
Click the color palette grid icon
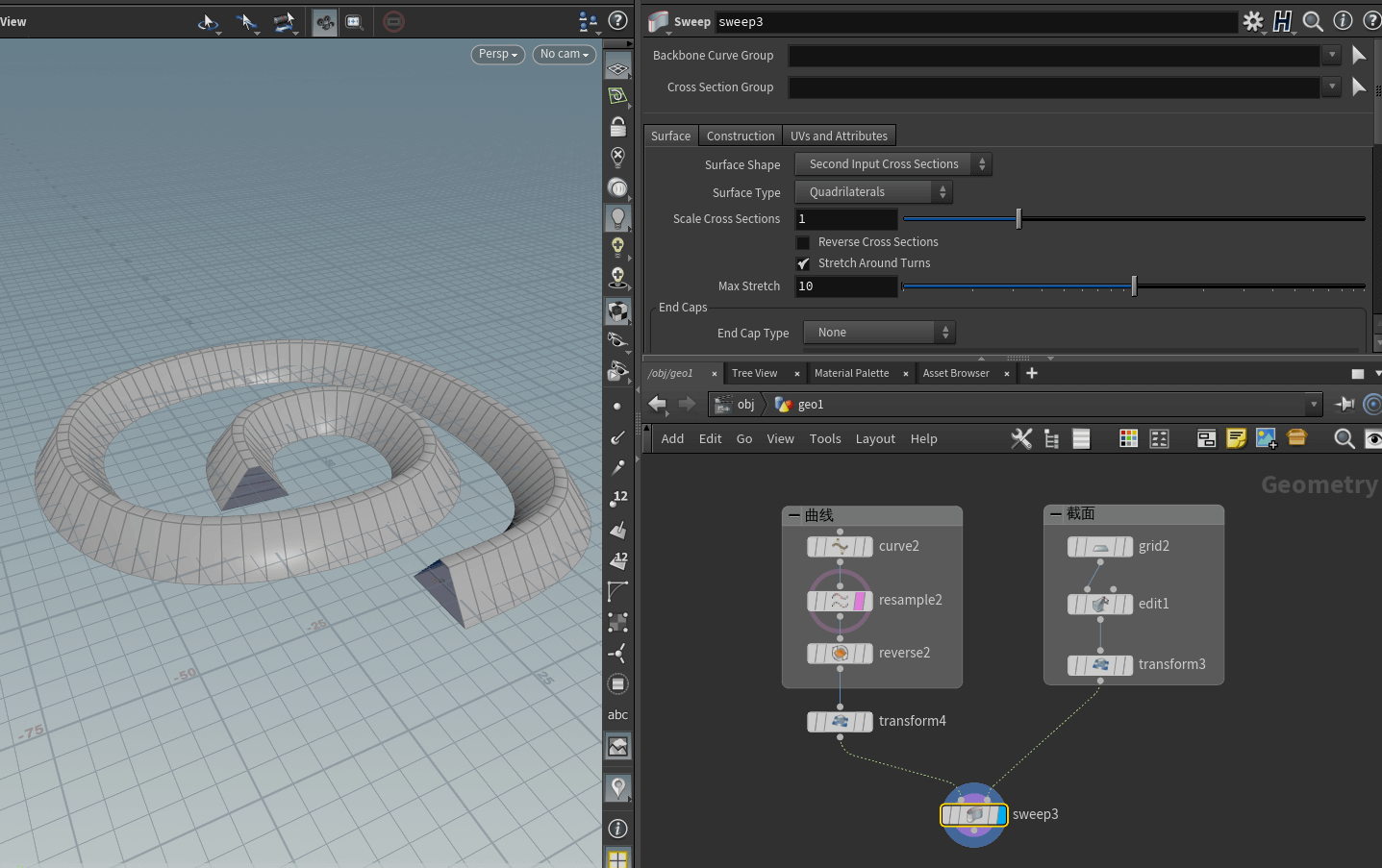(x=1128, y=438)
